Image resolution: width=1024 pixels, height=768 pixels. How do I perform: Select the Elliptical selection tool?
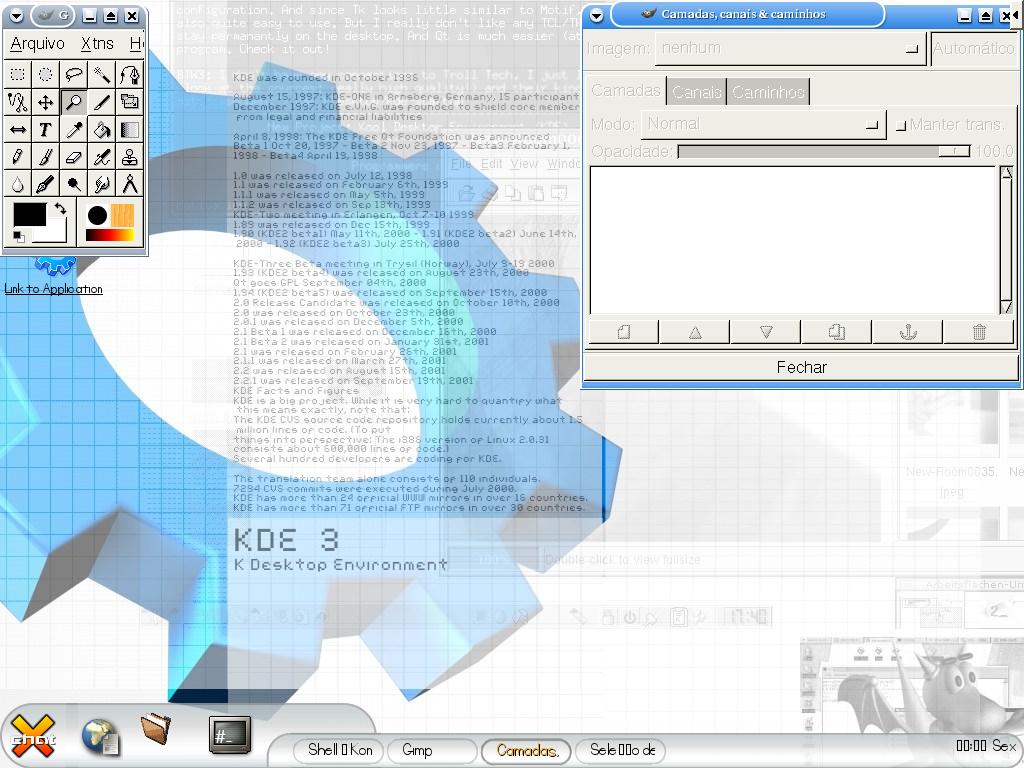(x=45, y=74)
